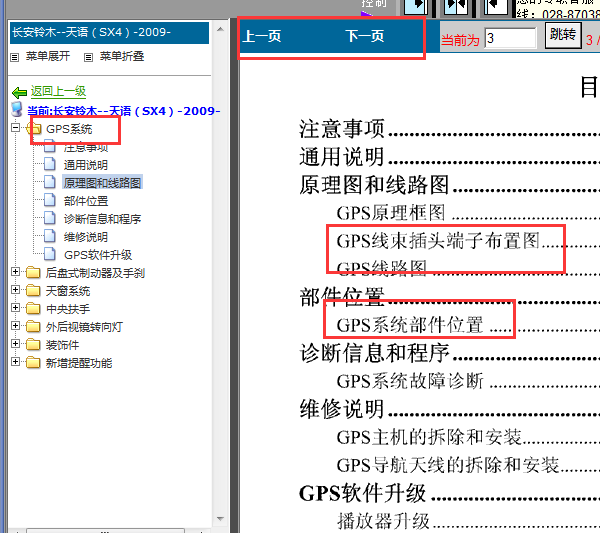Select 后盘式制动器及手刹 in the tree
The height and width of the screenshot is (533, 600).
95,273
